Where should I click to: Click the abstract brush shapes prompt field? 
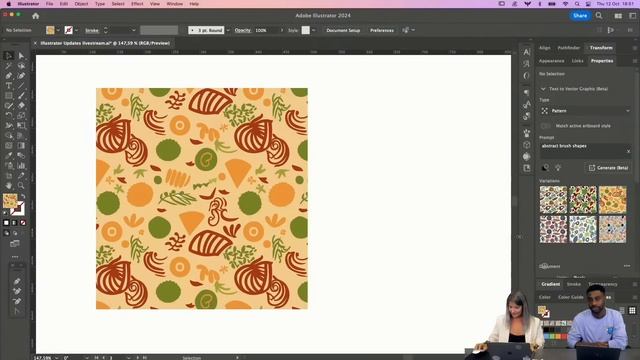[585, 151]
